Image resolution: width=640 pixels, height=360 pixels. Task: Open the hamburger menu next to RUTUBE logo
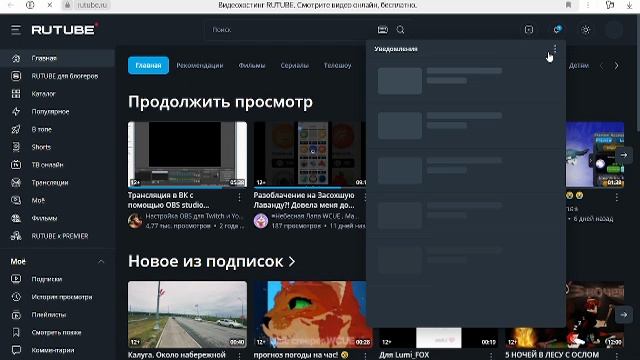16,30
